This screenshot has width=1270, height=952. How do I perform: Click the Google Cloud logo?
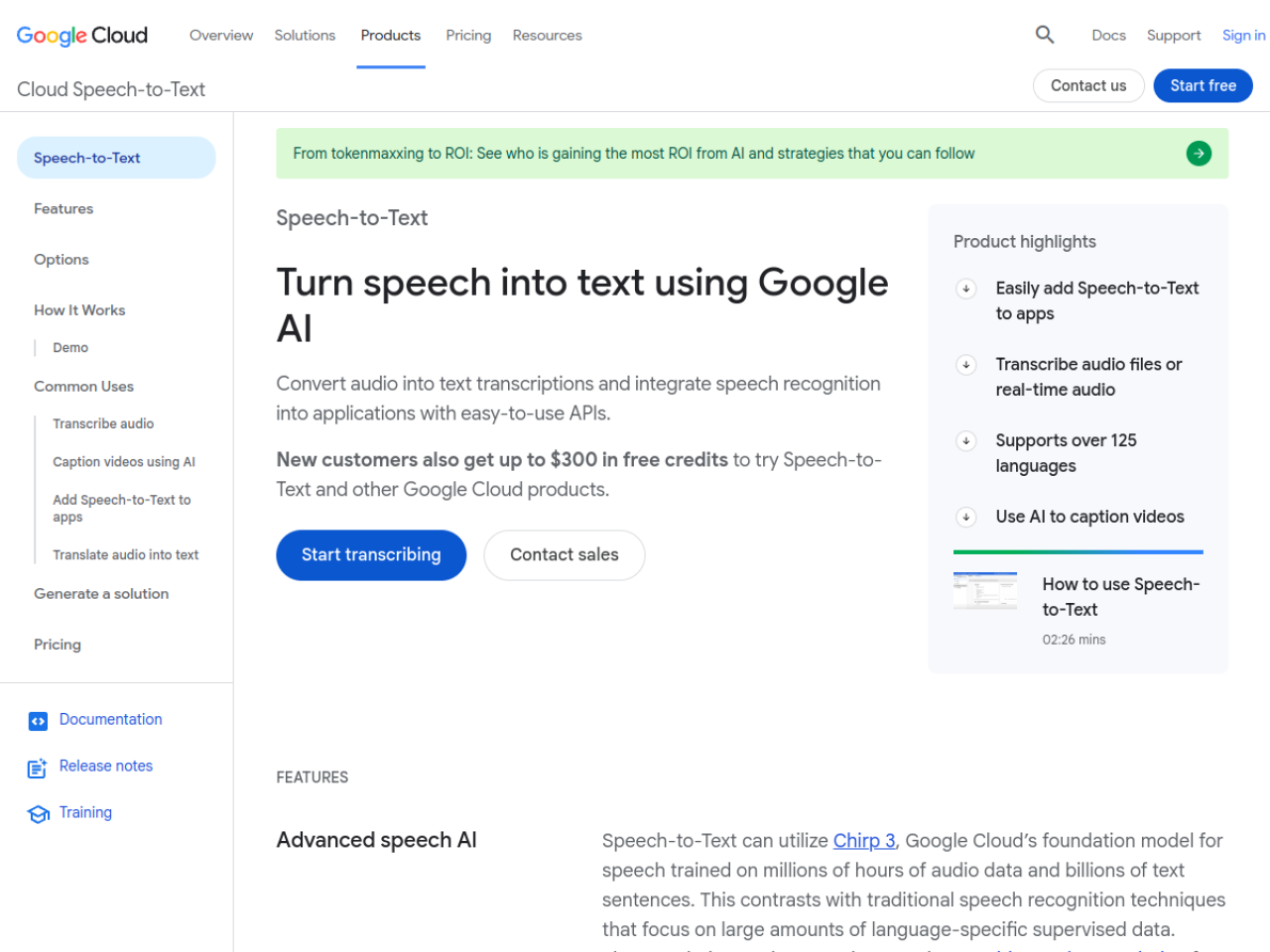click(82, 36)
